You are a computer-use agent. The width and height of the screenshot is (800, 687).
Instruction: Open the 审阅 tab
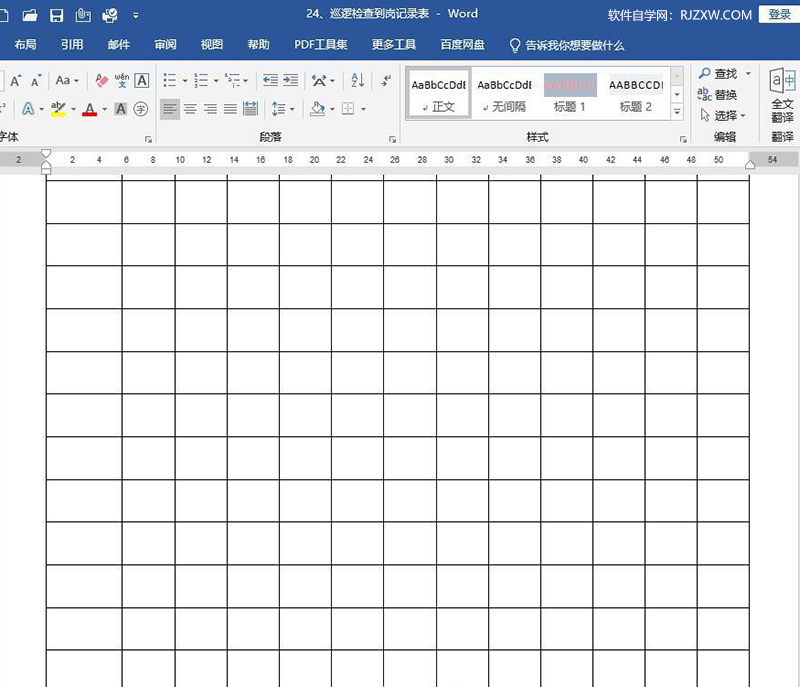[165, 45]
